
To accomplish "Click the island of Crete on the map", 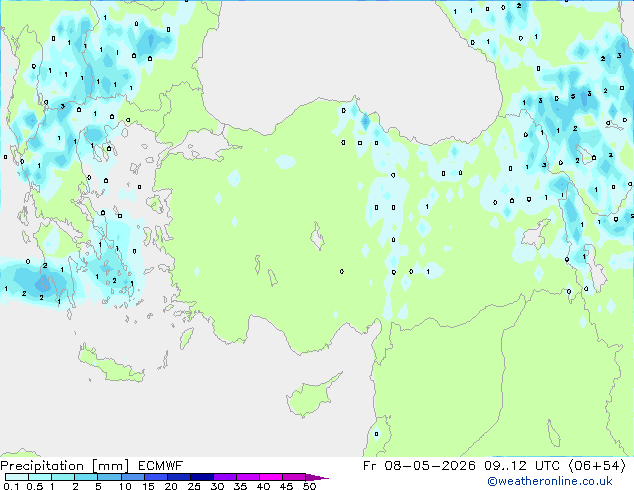I will (110, 365).
